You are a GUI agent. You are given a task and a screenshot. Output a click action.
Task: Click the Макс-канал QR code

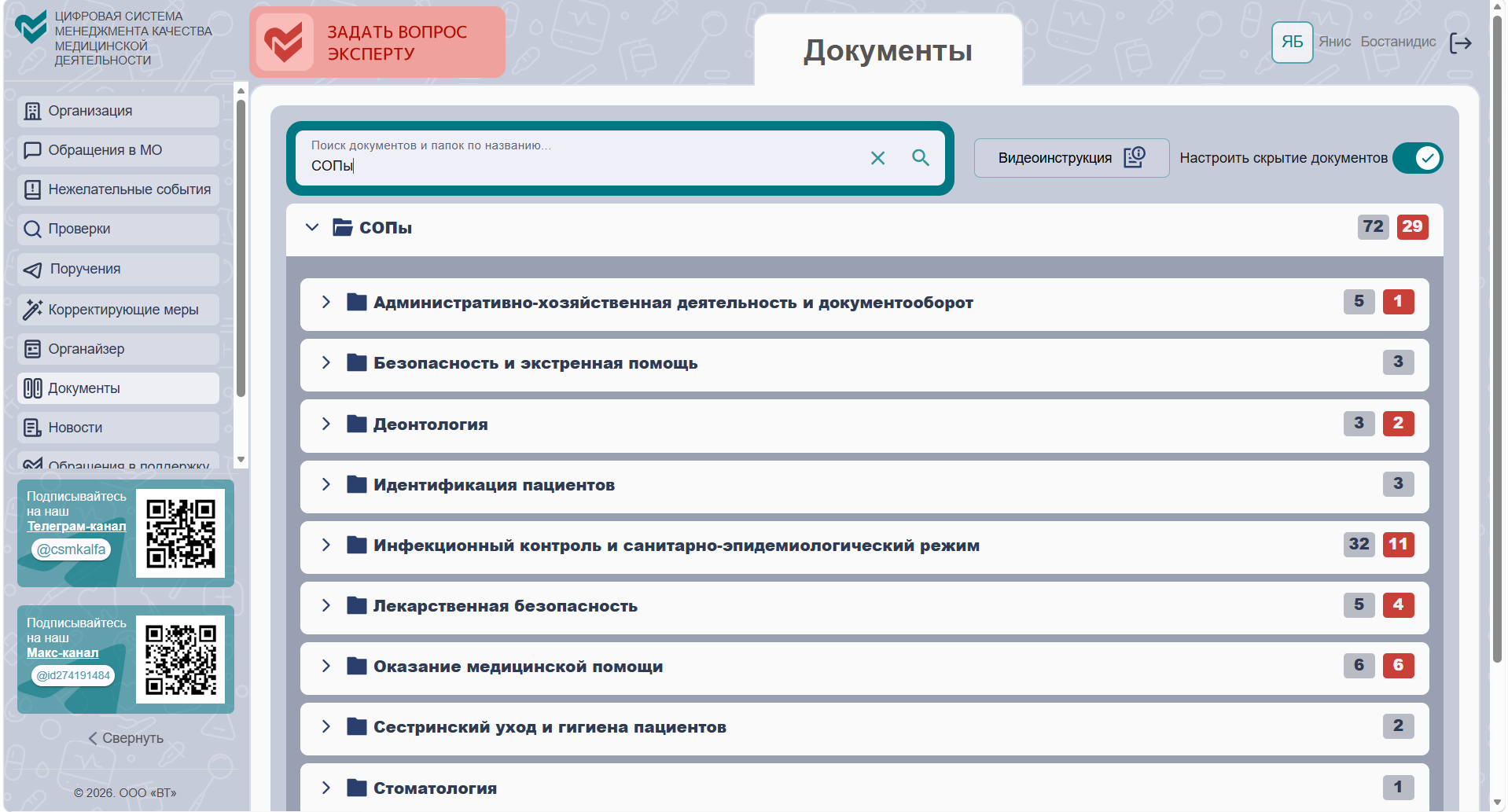click(181, 660)
